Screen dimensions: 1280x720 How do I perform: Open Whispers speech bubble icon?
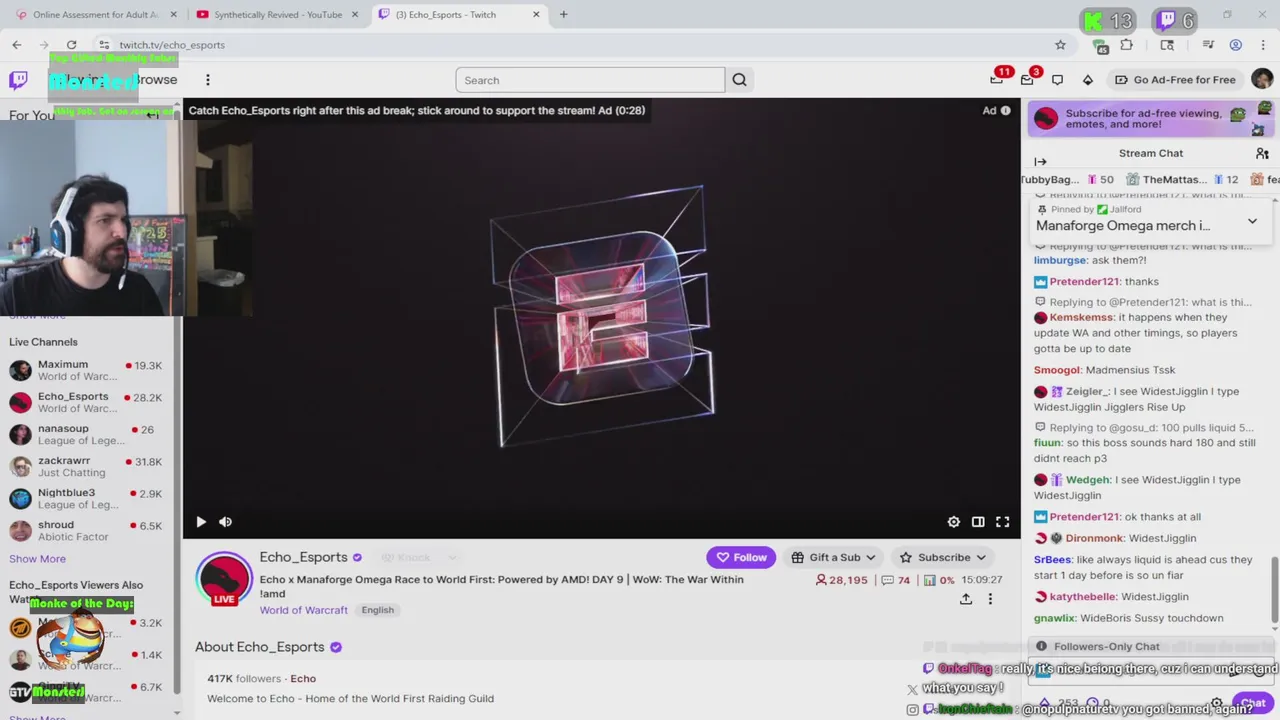click(x=1057, y=80)
